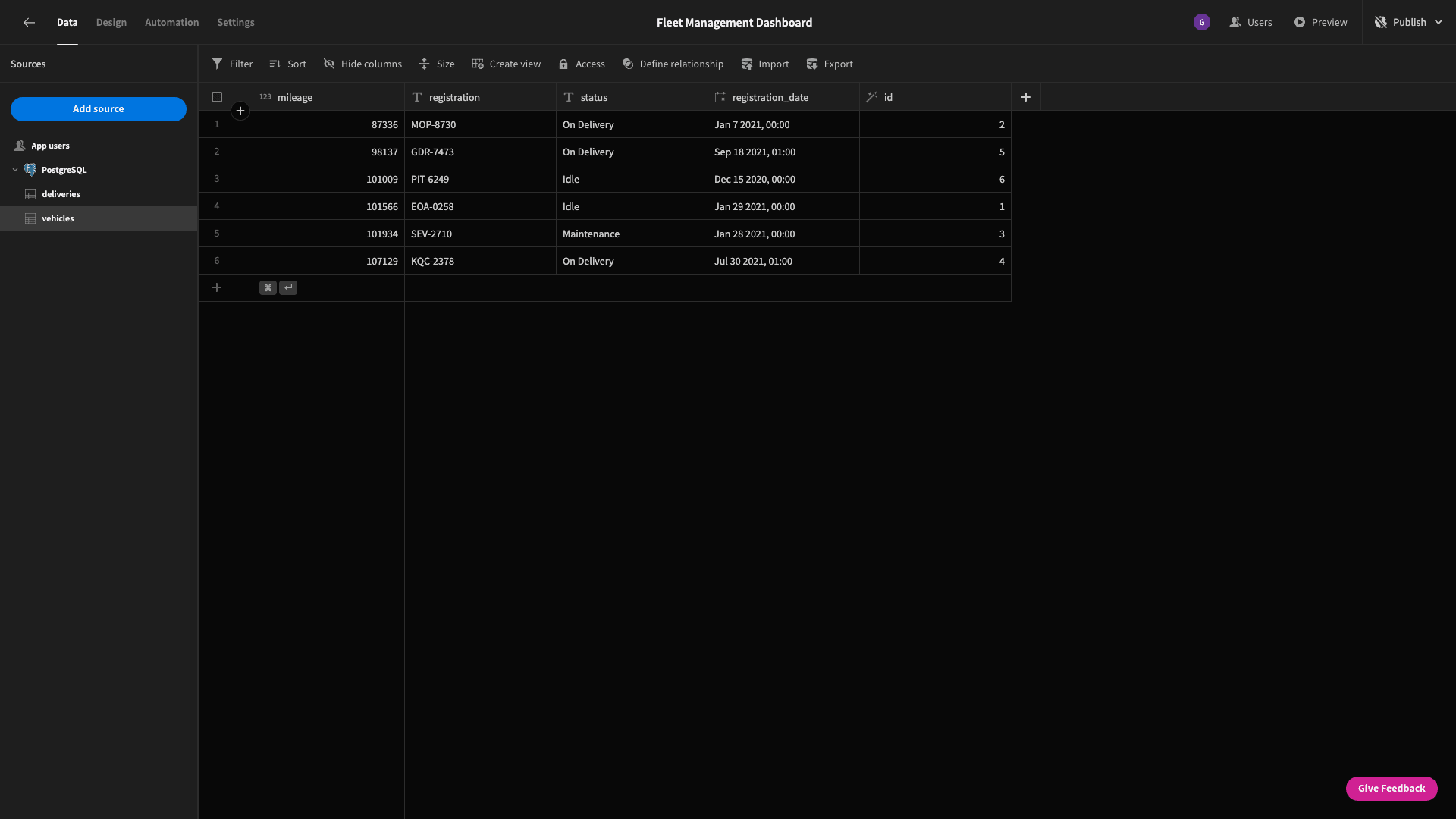Open the Filter tool
The image size is (1456, 819).
pyautogui.click(x=232, y=64)
